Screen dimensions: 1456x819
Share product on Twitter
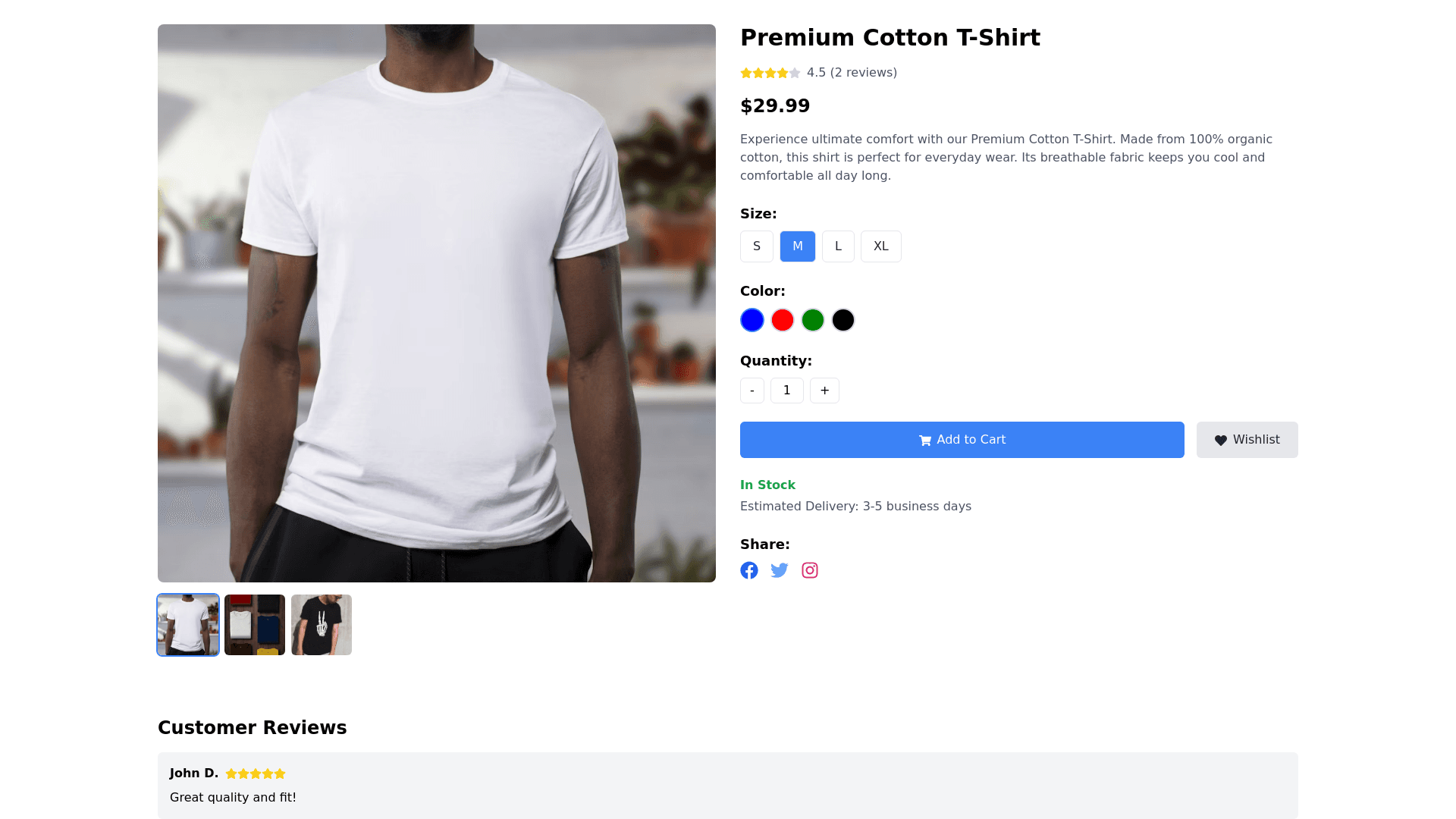pos(780,570)
